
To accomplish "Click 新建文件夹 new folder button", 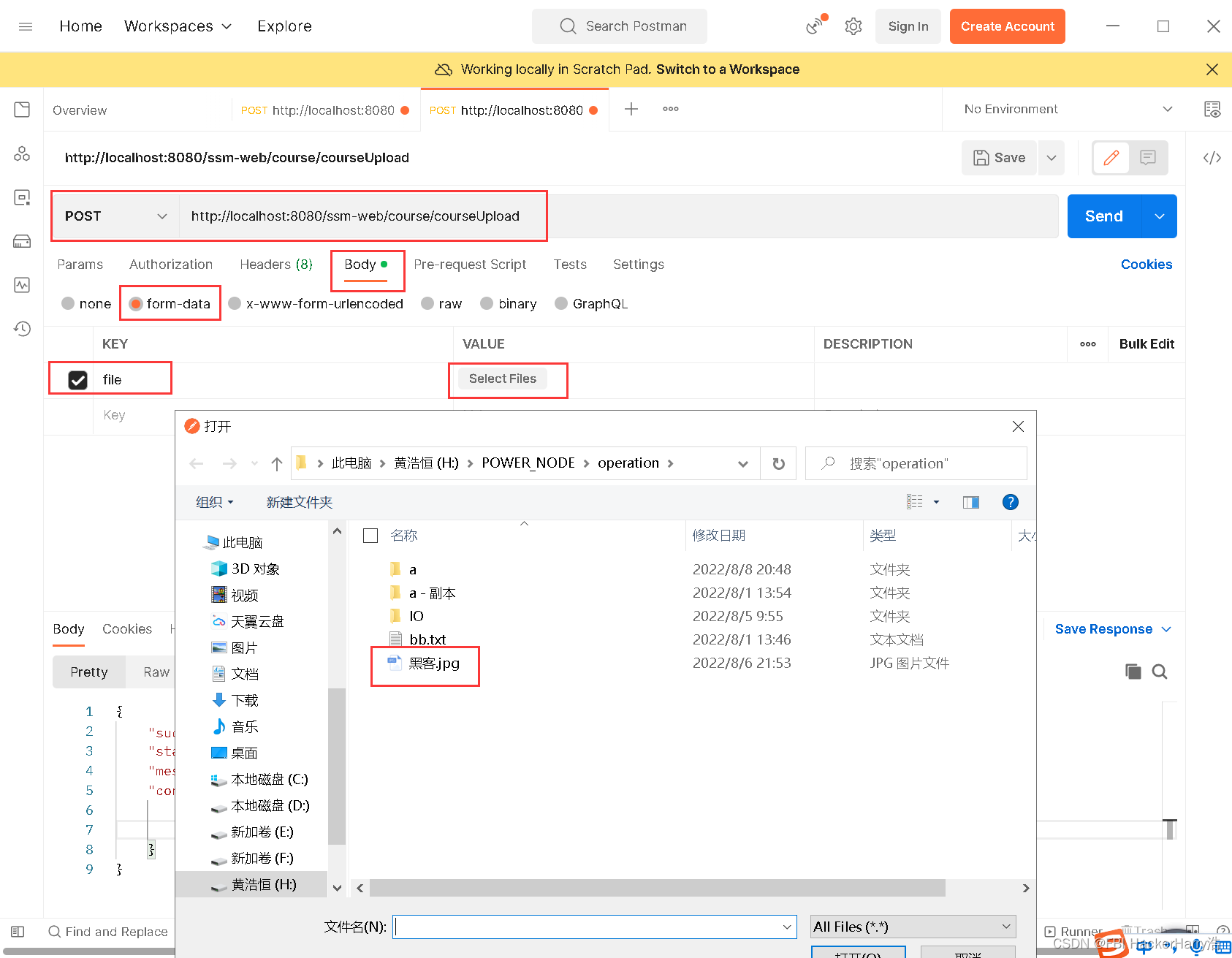I will pyautogui.click(x=300, y=502).
